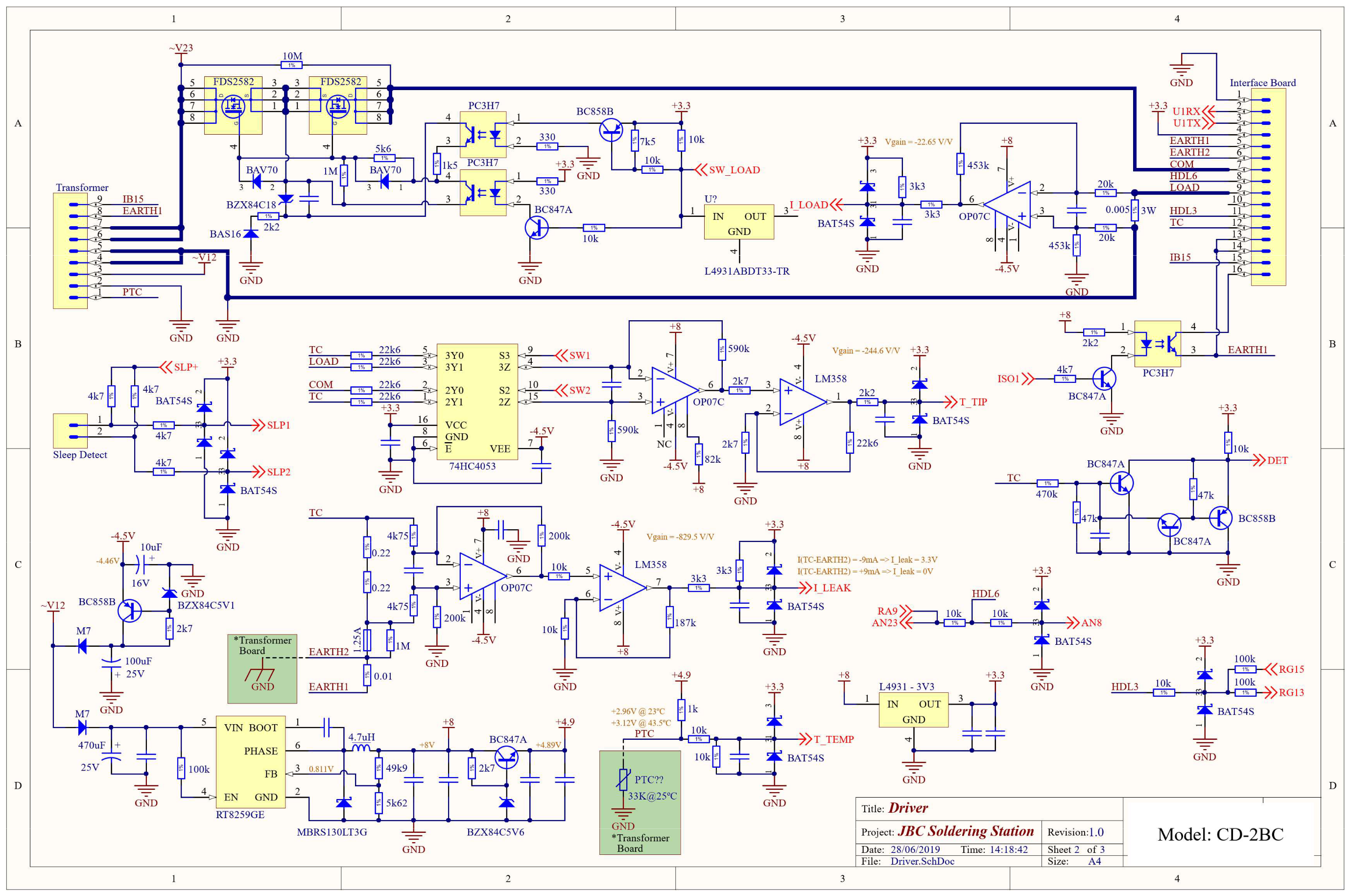Screen dimensions: 1351x896
Task: Click the 187k feedback resistor
Action: tap(669, 616)
